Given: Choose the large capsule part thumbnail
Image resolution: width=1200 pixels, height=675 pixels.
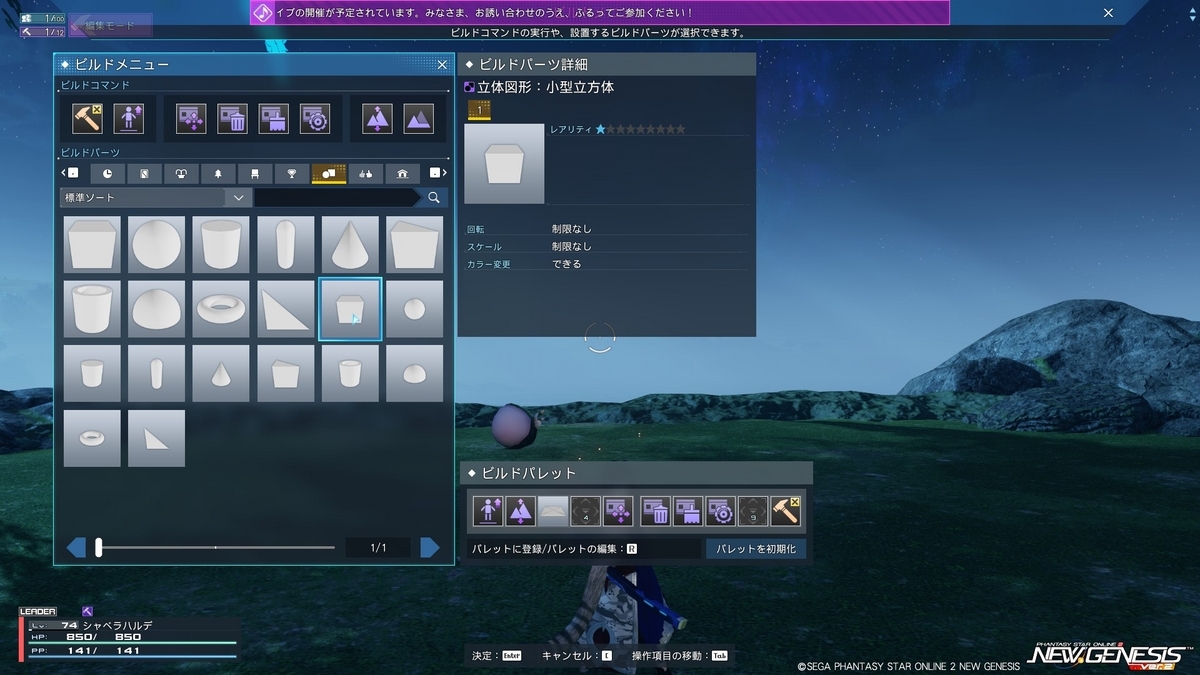Looking at the screenshot, I should pos(286,244).
